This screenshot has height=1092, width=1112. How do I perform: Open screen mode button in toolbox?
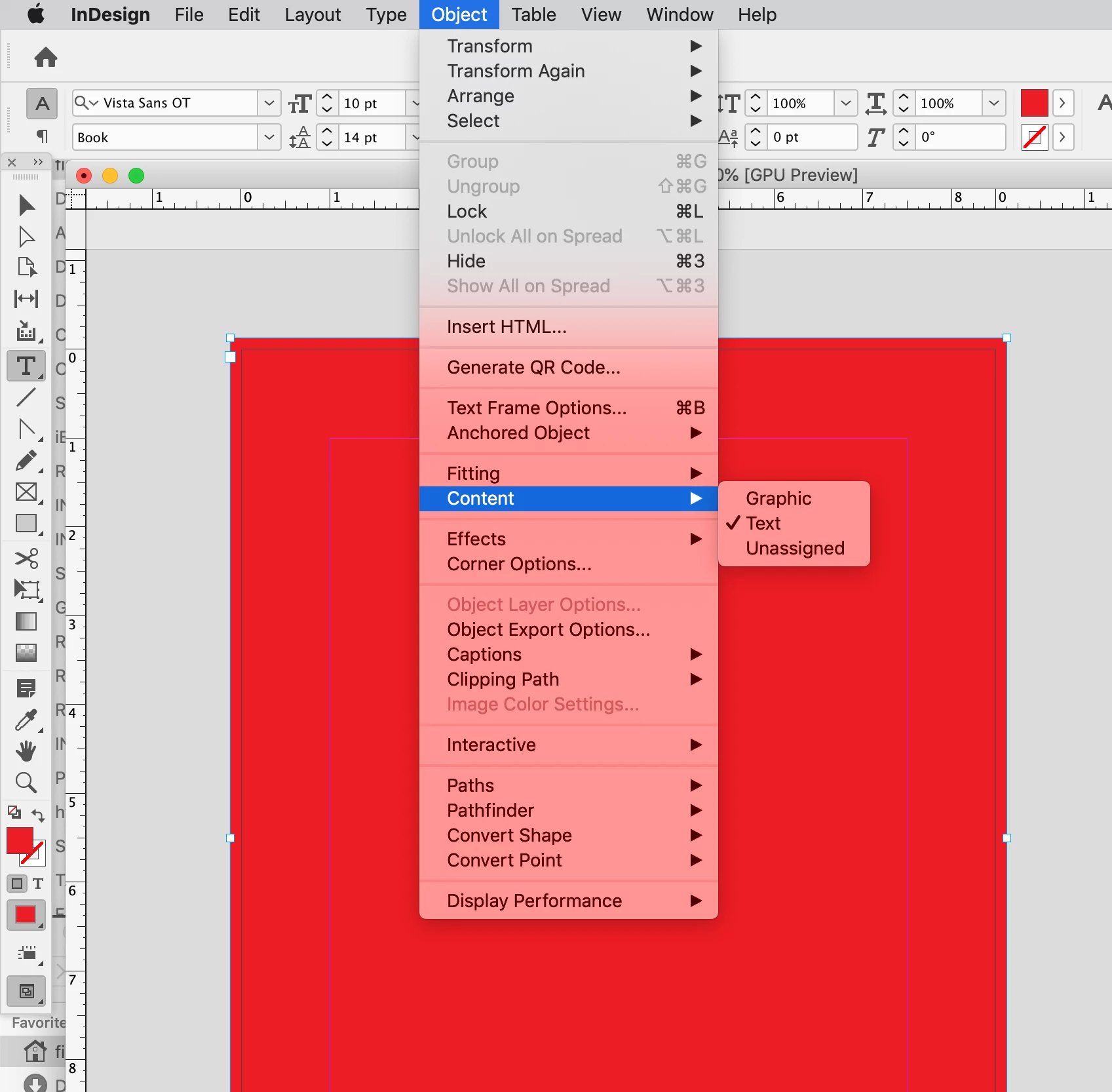26,991
